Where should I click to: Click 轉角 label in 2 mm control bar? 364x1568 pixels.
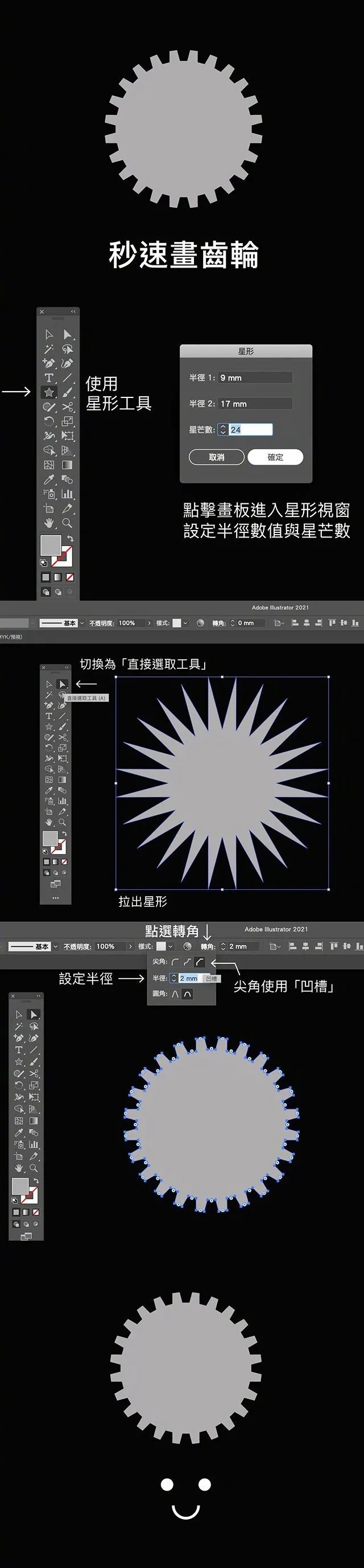coord(208,946)
